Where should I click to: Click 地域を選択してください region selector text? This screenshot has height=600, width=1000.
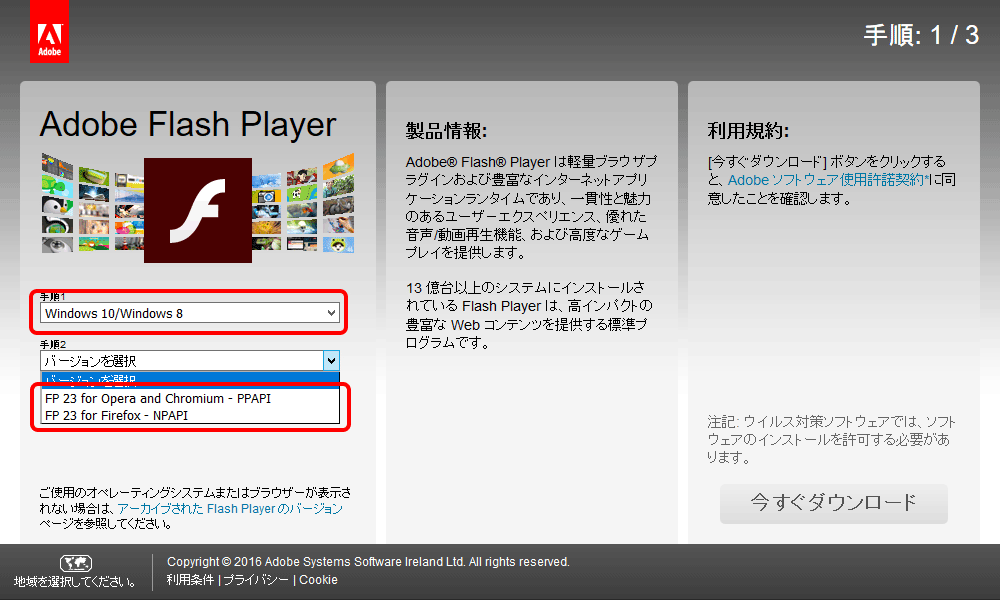click(75, 582)
